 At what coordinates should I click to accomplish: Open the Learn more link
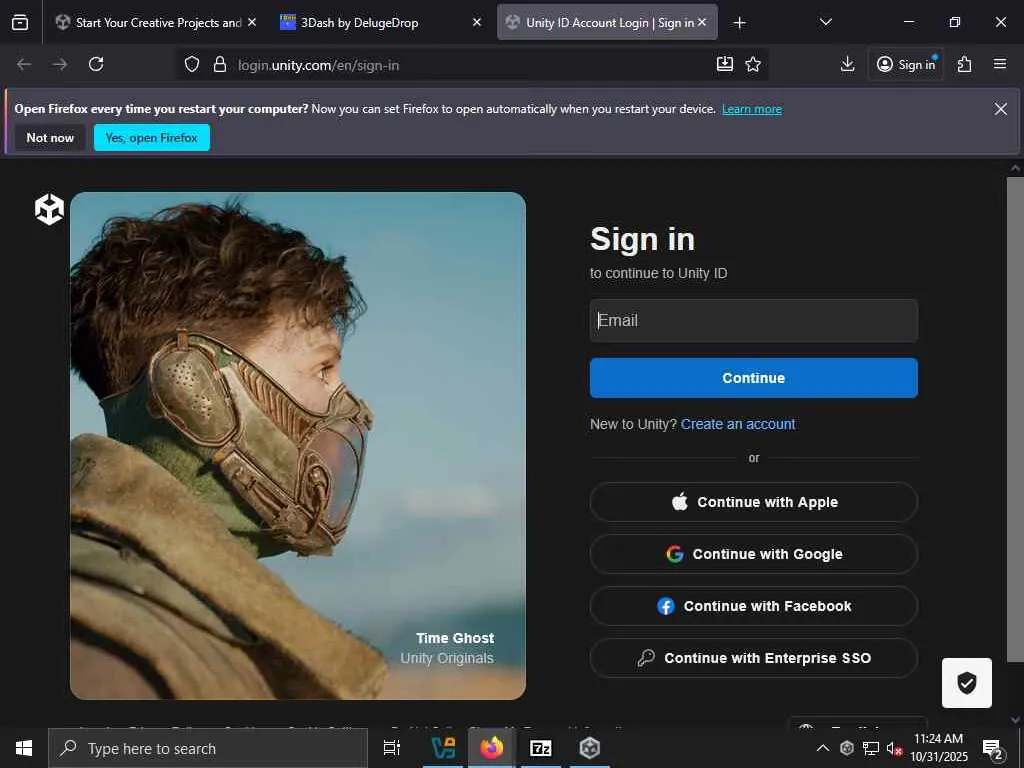click(752, 109)
